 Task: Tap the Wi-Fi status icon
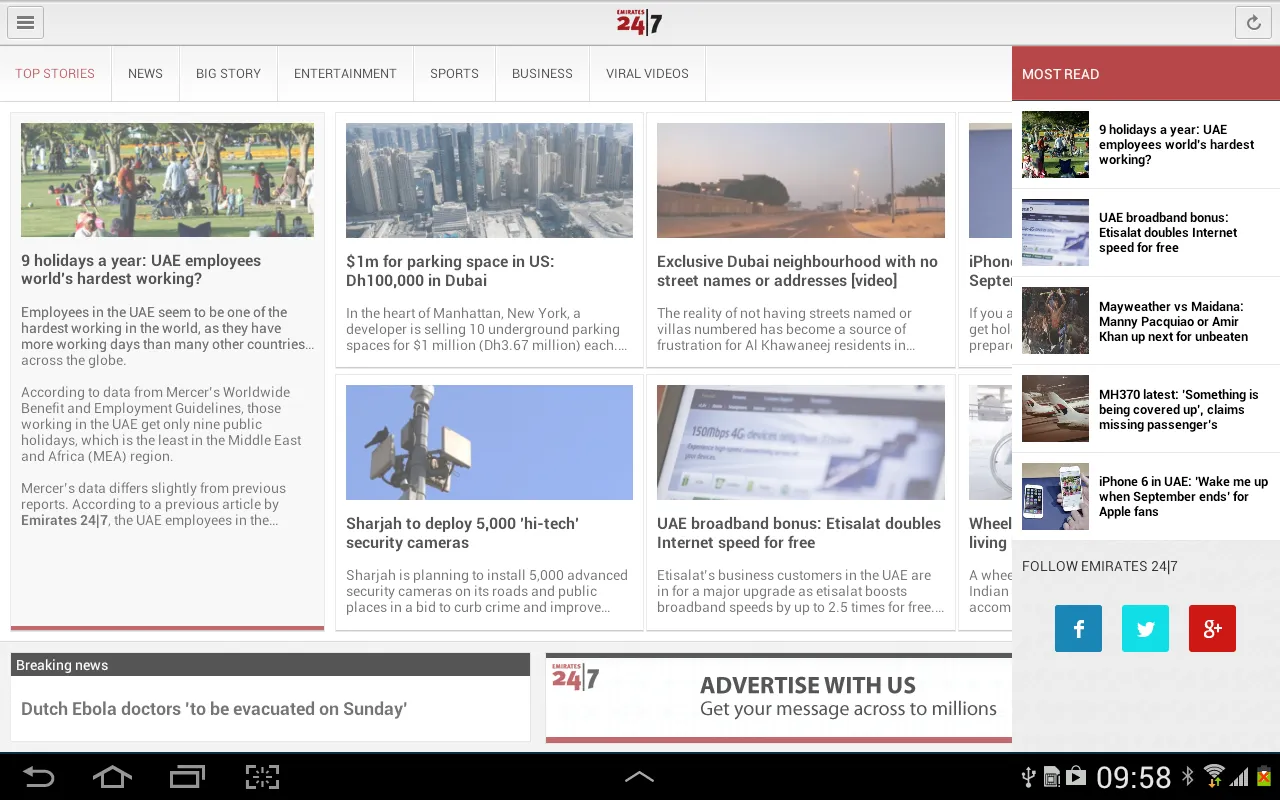coord(1214,777)
